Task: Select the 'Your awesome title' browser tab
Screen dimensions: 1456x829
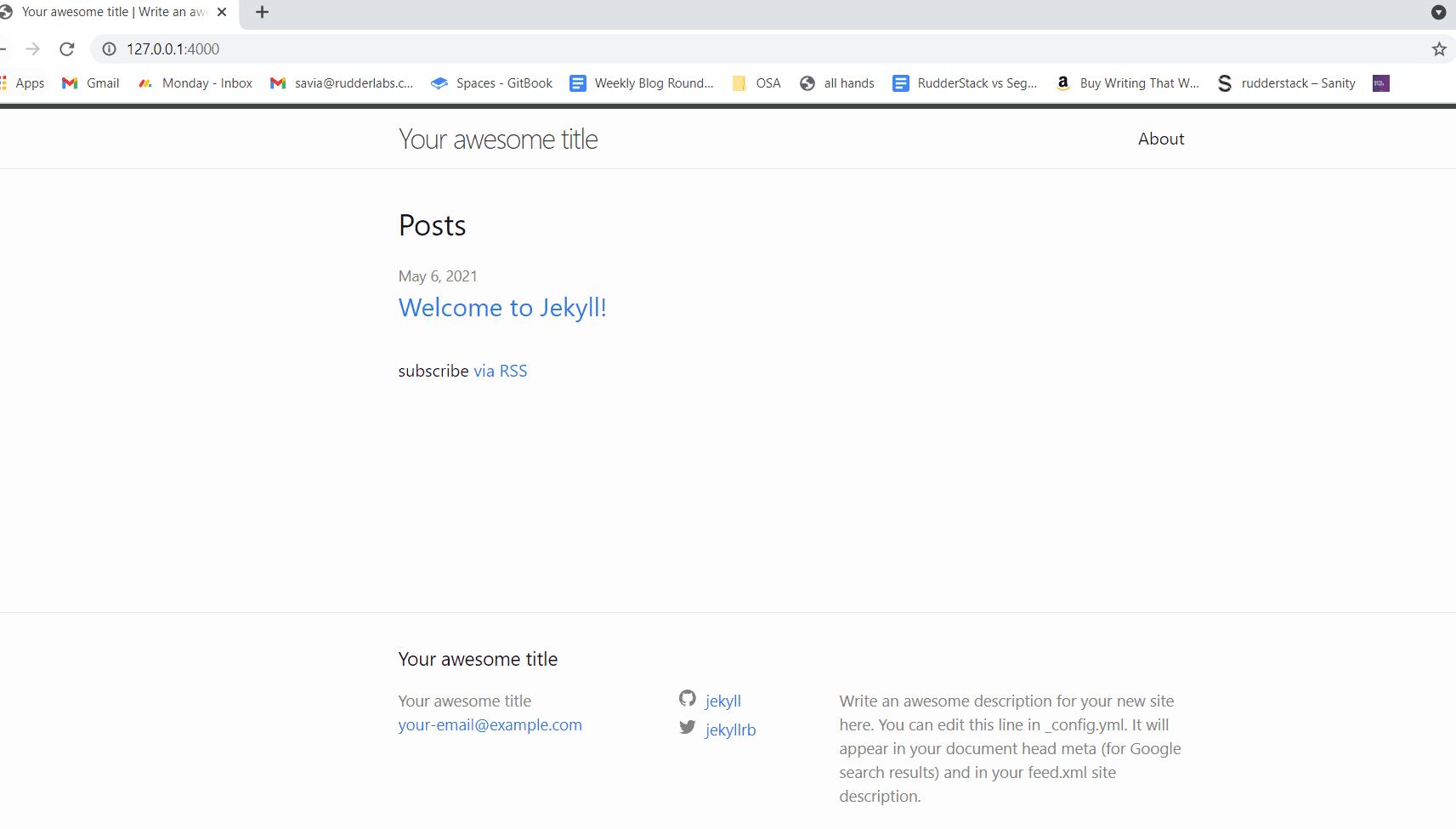Action: (x=112, y=12)
